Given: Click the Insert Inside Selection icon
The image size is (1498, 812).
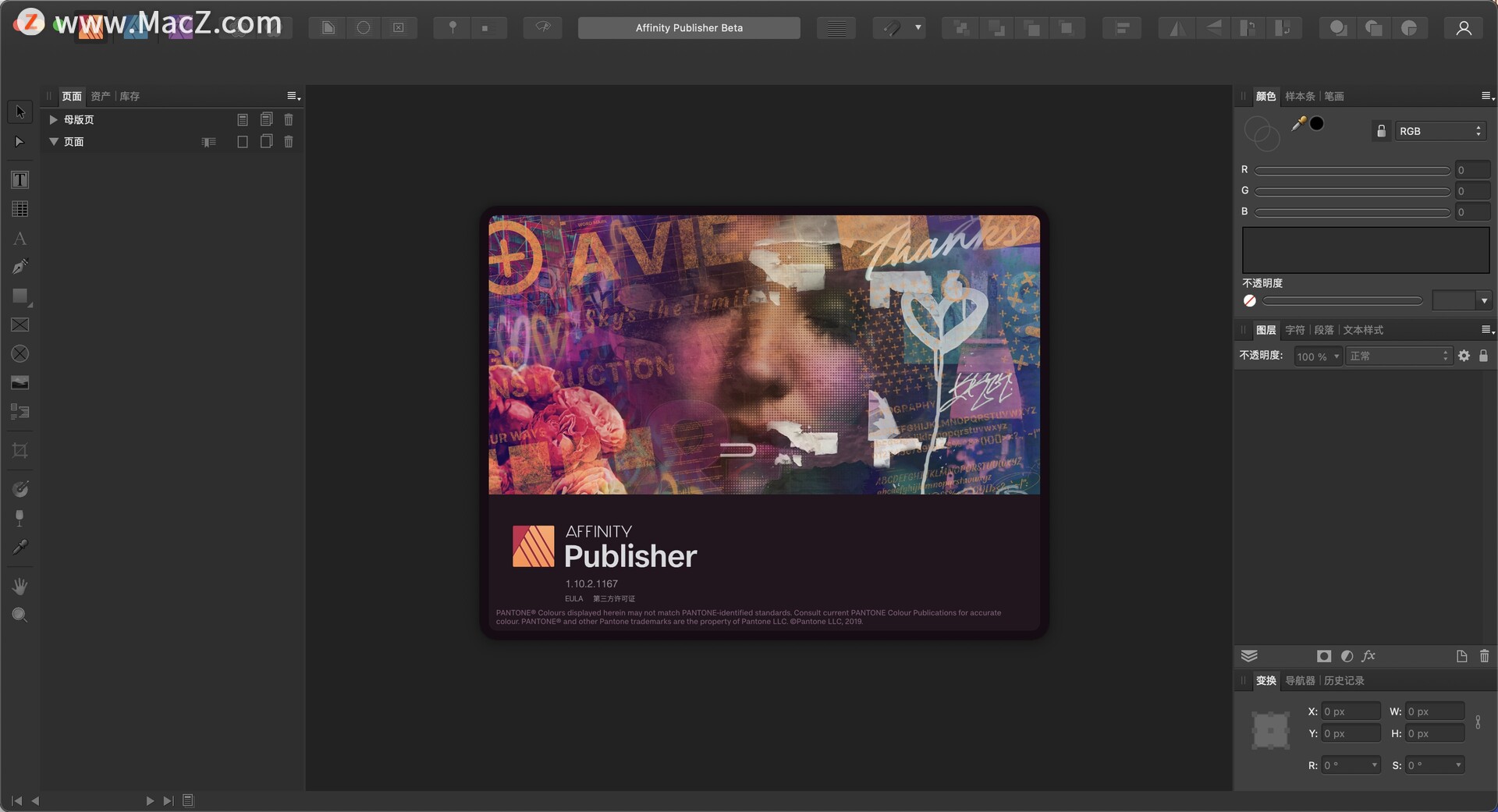Looking at the screenshot, I should 1409,28.
